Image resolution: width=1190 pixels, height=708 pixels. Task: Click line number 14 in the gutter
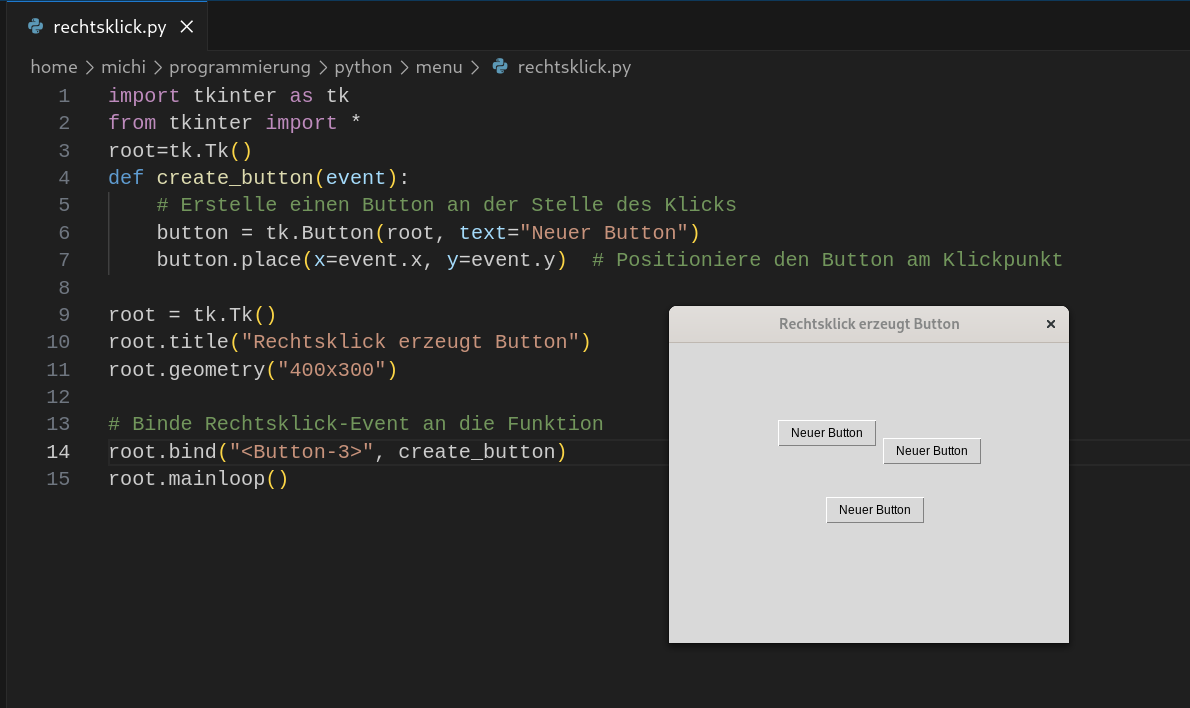[58, 452]
